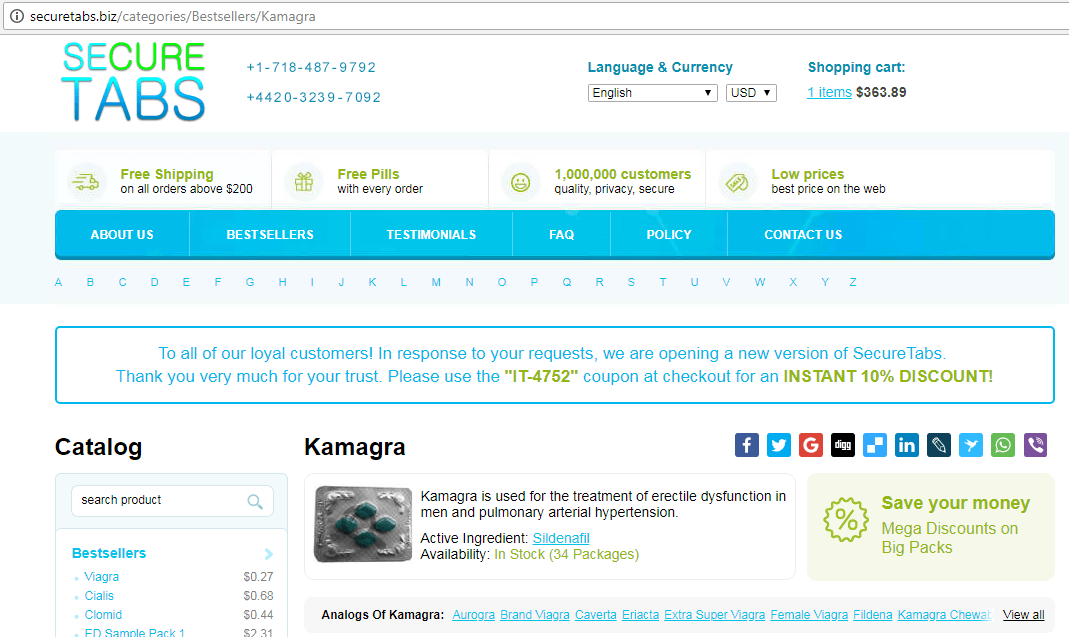Open the Caverta analog link

(x=595, y=614)
